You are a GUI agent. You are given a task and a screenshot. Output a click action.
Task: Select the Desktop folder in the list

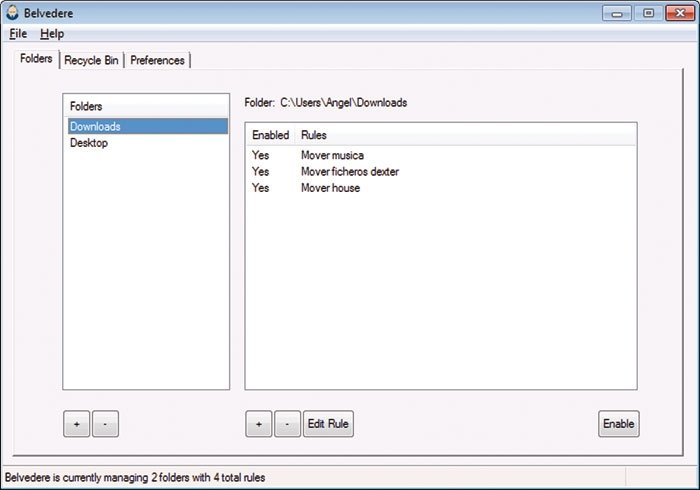tap(148, 143)
